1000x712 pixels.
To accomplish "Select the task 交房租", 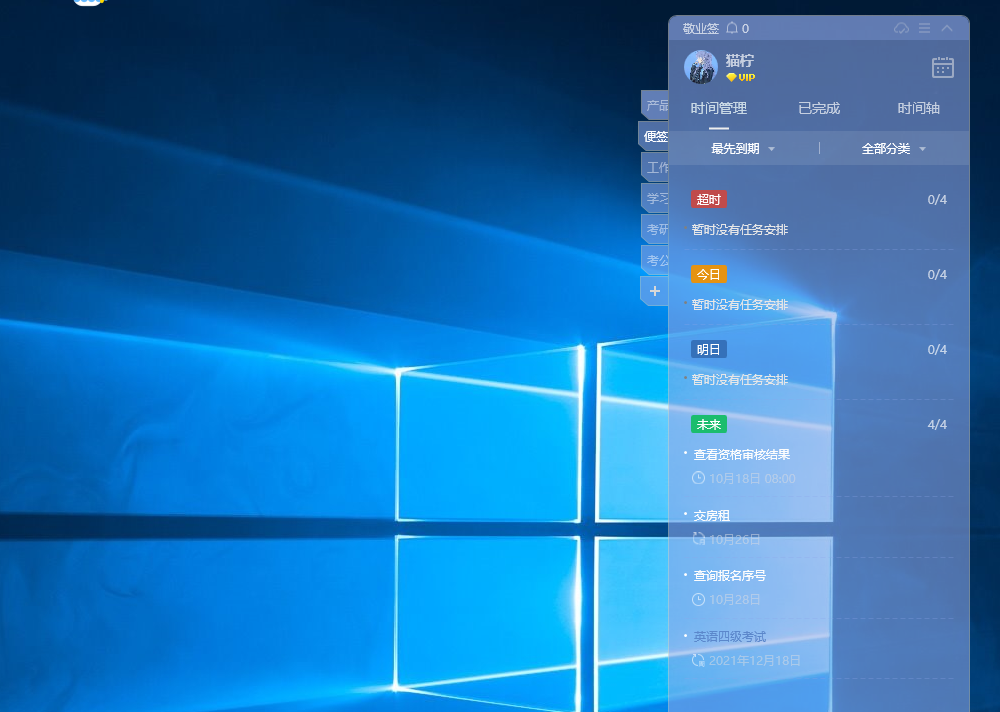I will [712, 515].
